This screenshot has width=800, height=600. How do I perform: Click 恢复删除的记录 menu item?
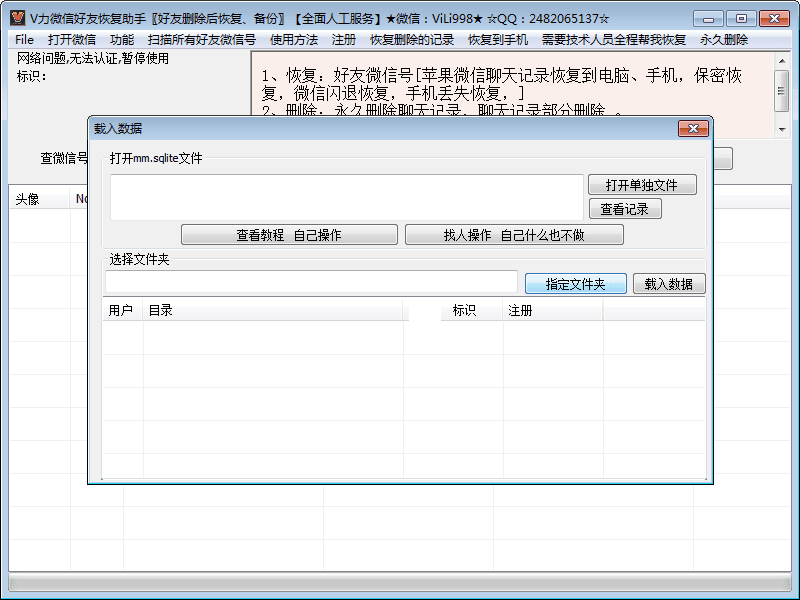(412, 40)
